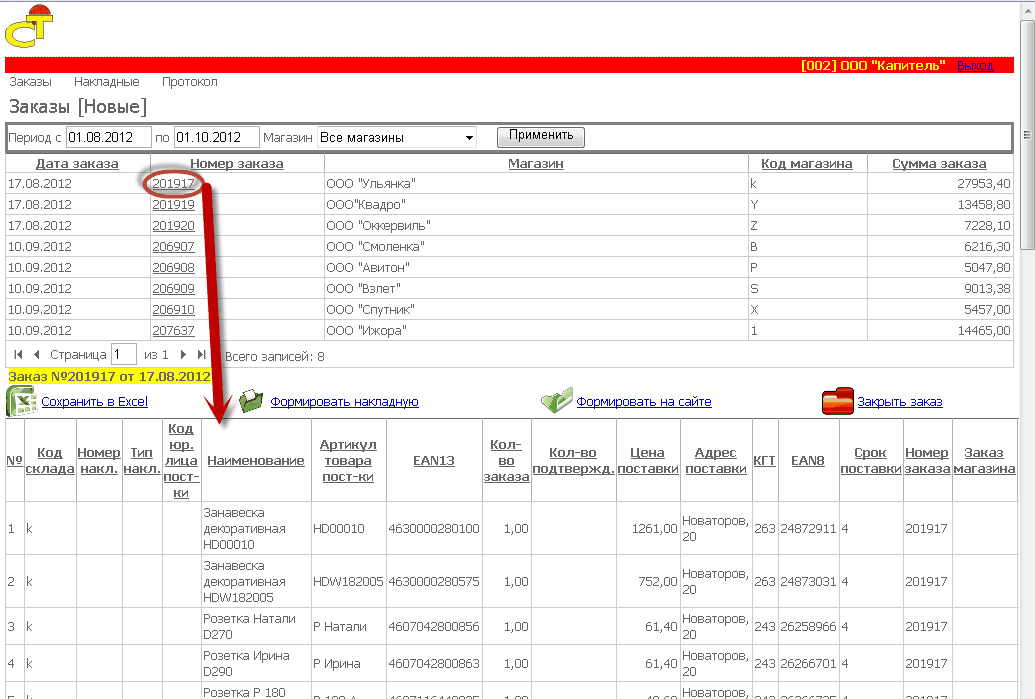Go to previous page of orders
The width and height of the screenshot is (1035, 699).
point(37,354)
